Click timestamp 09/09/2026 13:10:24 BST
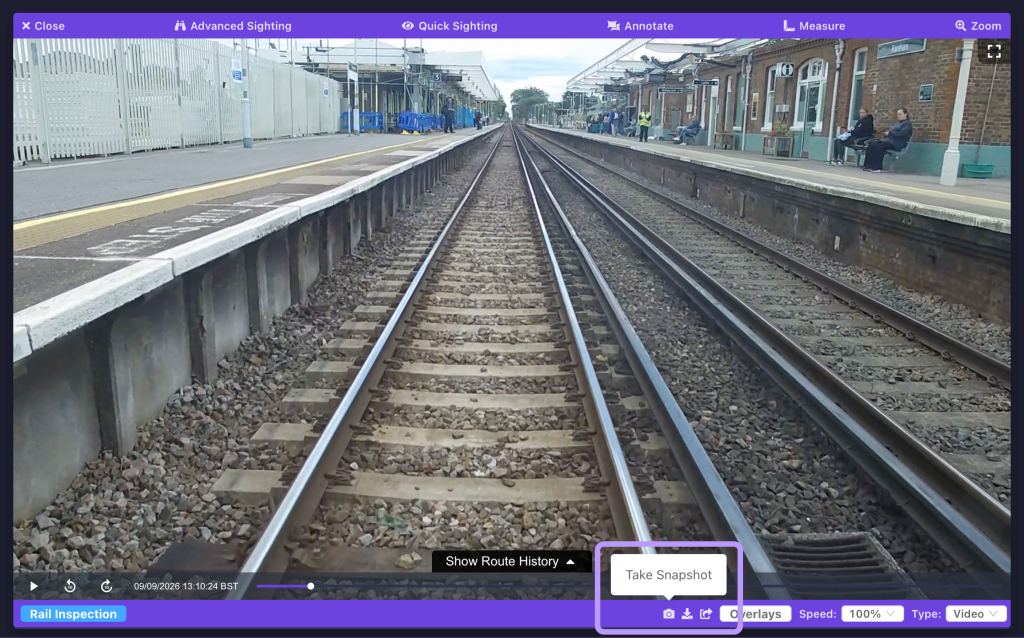 pos(186,586)
